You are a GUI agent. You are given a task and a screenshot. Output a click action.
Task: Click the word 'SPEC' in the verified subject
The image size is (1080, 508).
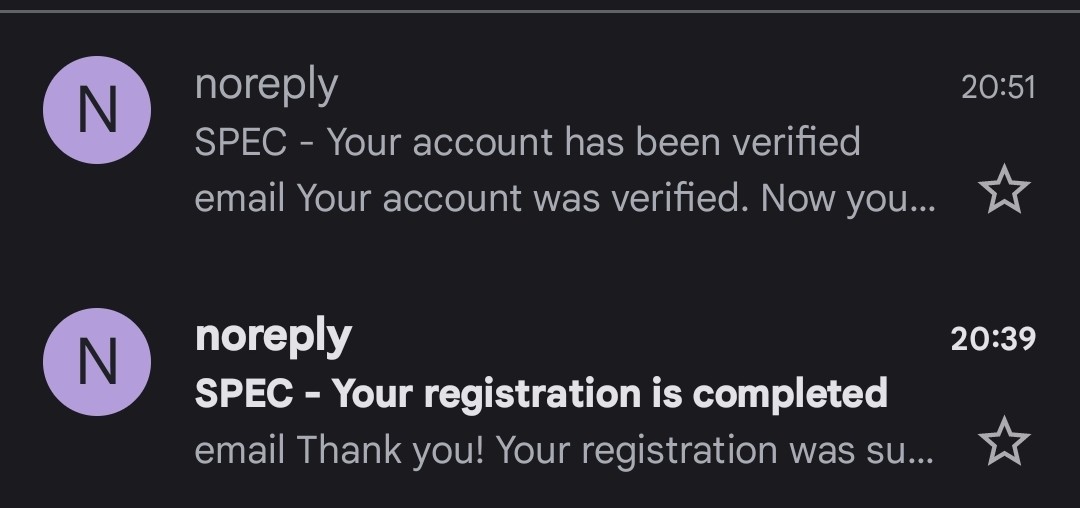point(238,142)
